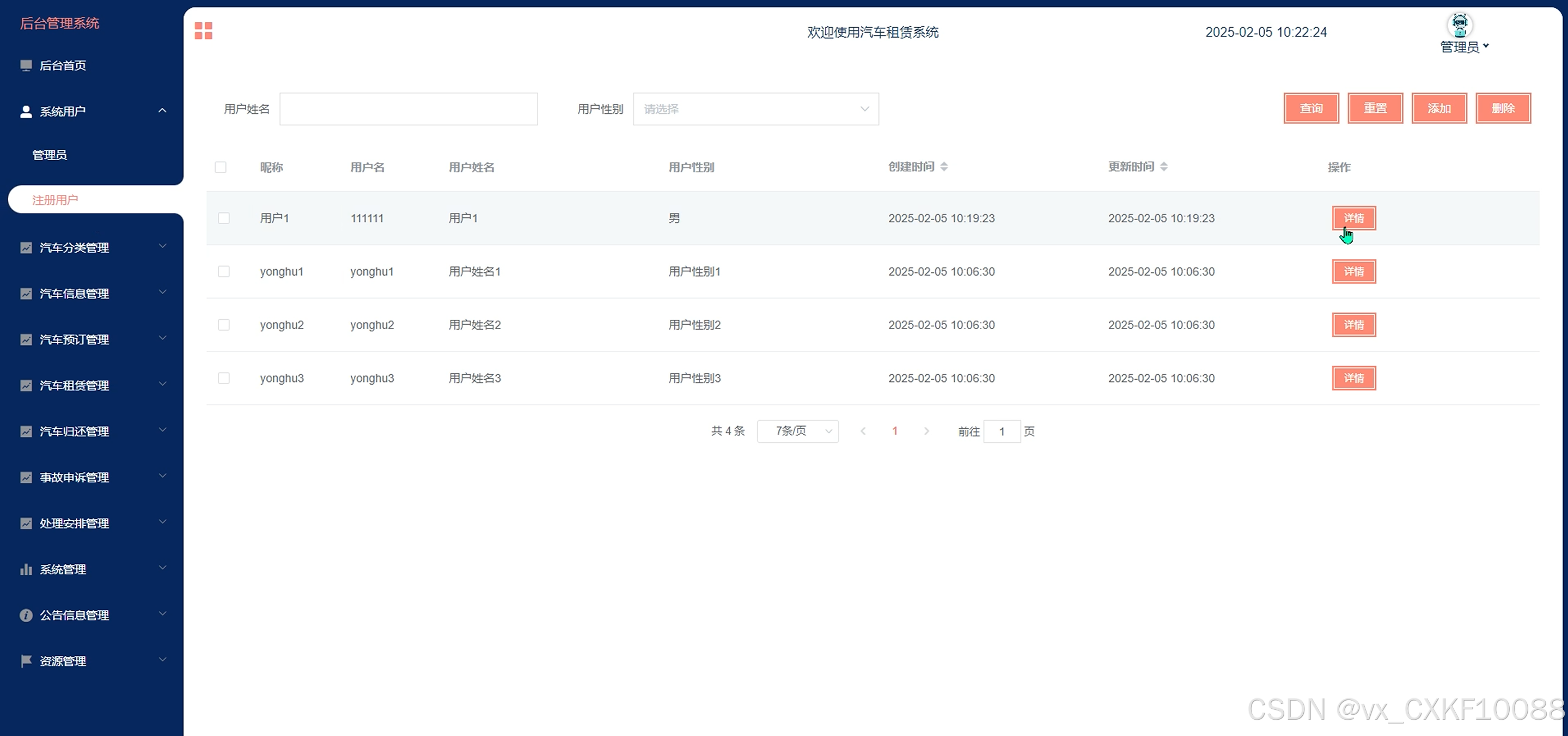Click the 查询 button
Image resolution: width=1568 pixels, height=736 pixels.
pyautogui.click(x=1310, y=108)
